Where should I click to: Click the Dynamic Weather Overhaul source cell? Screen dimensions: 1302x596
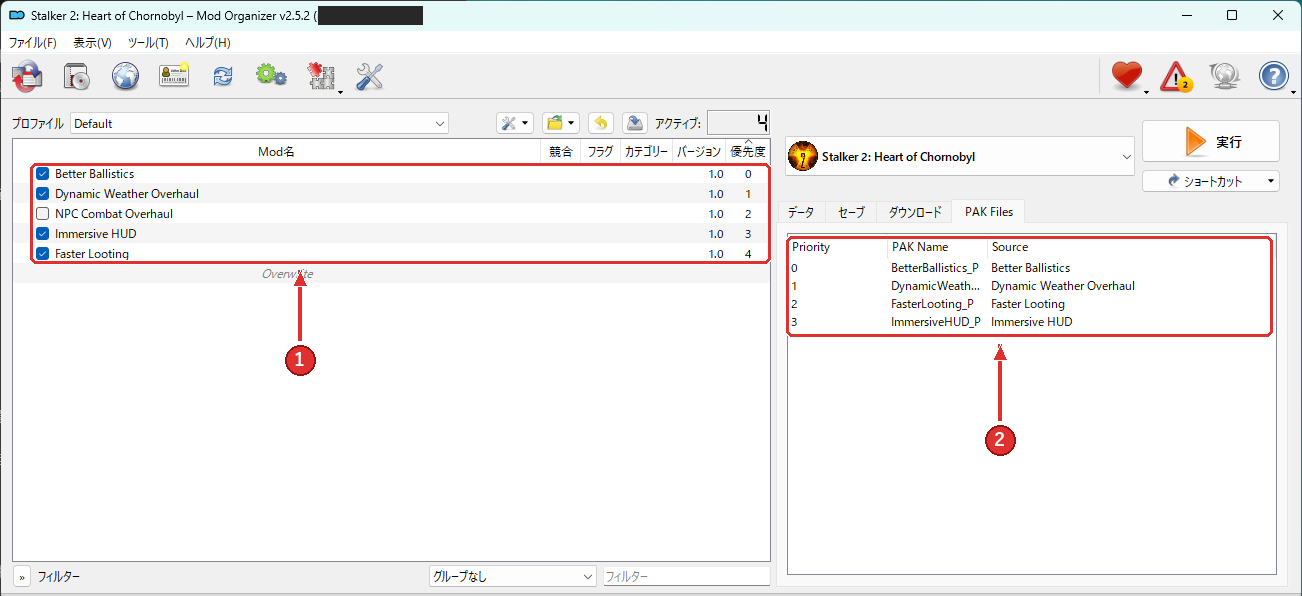(1062, 286)
